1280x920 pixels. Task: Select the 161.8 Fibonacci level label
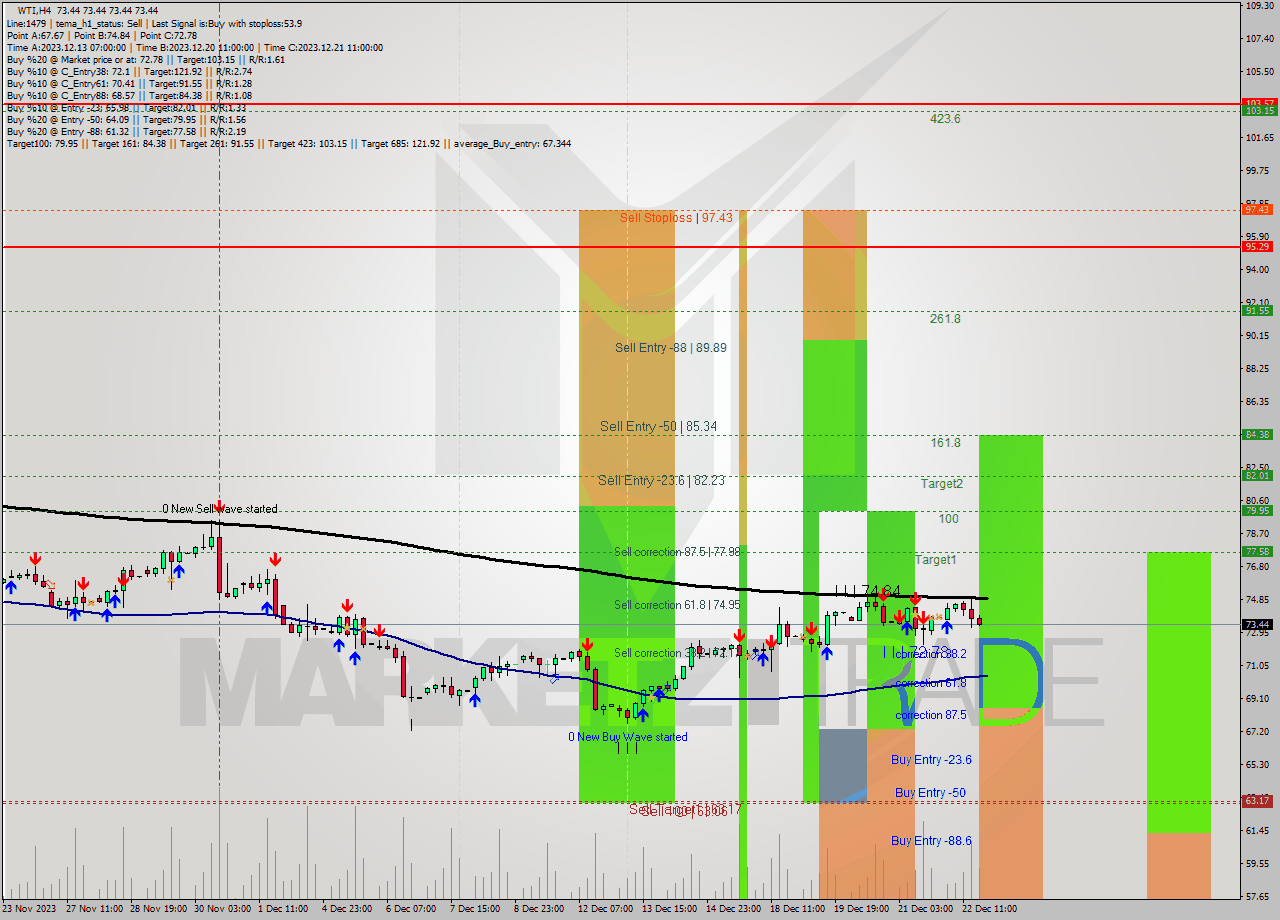945,443
